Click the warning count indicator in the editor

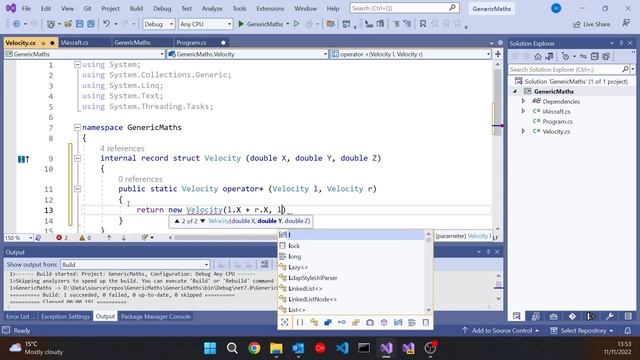click(x=85, y=238)
